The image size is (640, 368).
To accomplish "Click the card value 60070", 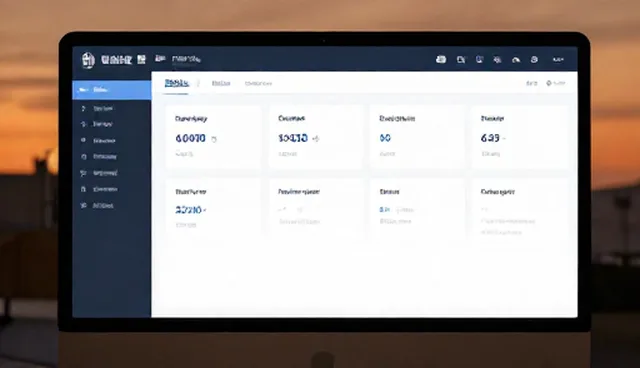I will click(x=190, y=138).
